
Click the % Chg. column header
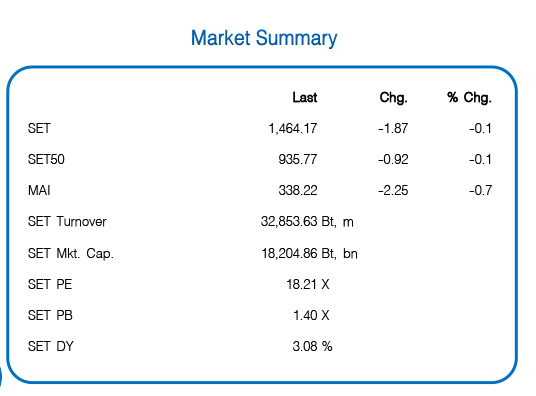tap(469, 98)
